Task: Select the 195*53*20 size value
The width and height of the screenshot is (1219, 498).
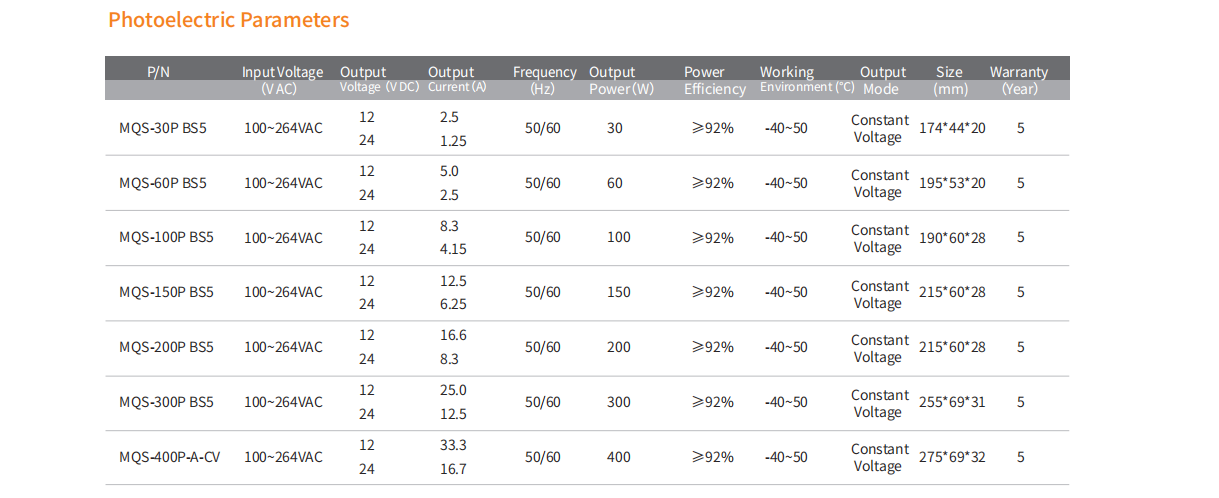Action: [952, 183]
